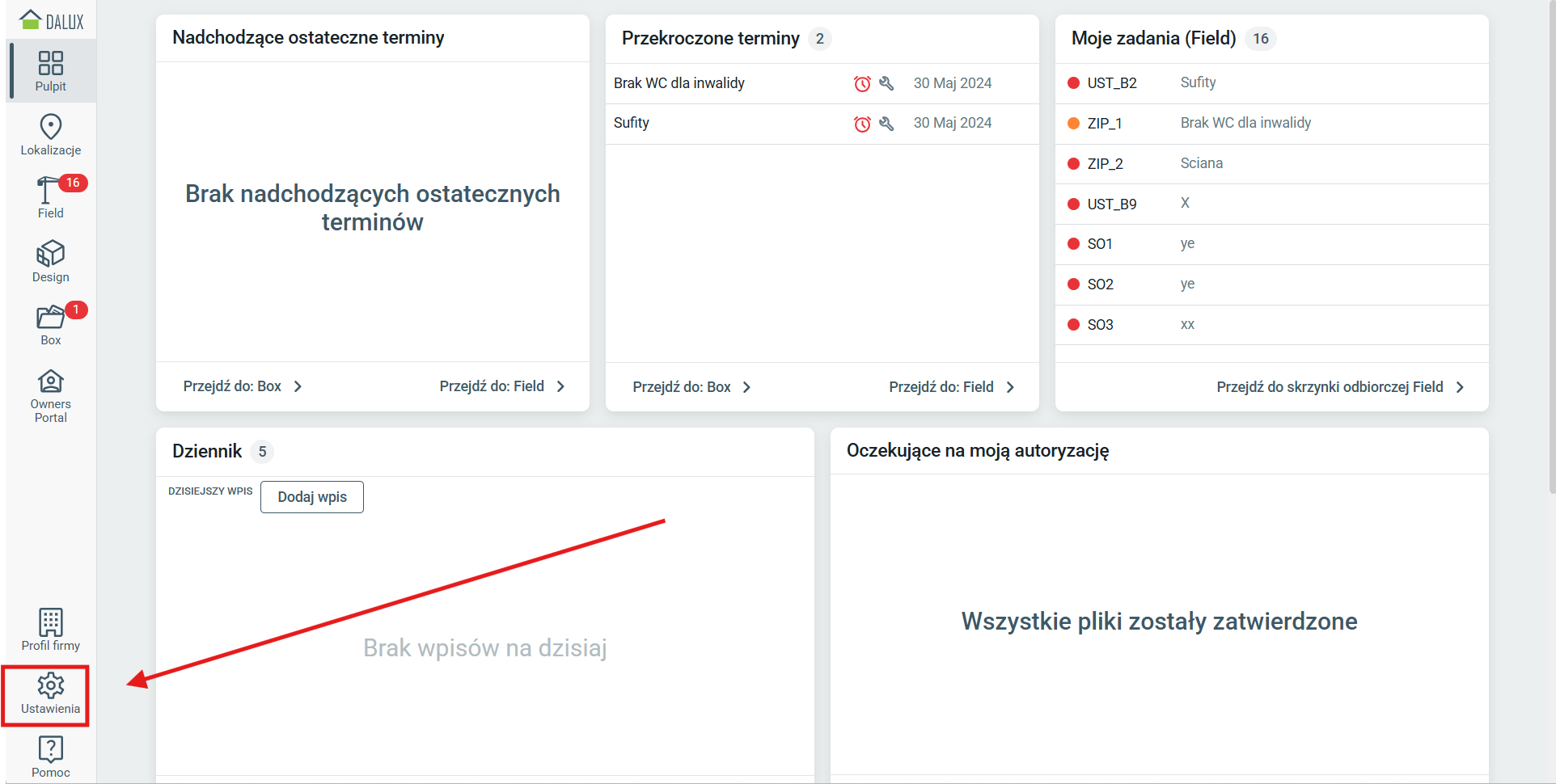1556x784 pixels.
Task: Open the Pomoc help icon
Action: tap(50, 757)
